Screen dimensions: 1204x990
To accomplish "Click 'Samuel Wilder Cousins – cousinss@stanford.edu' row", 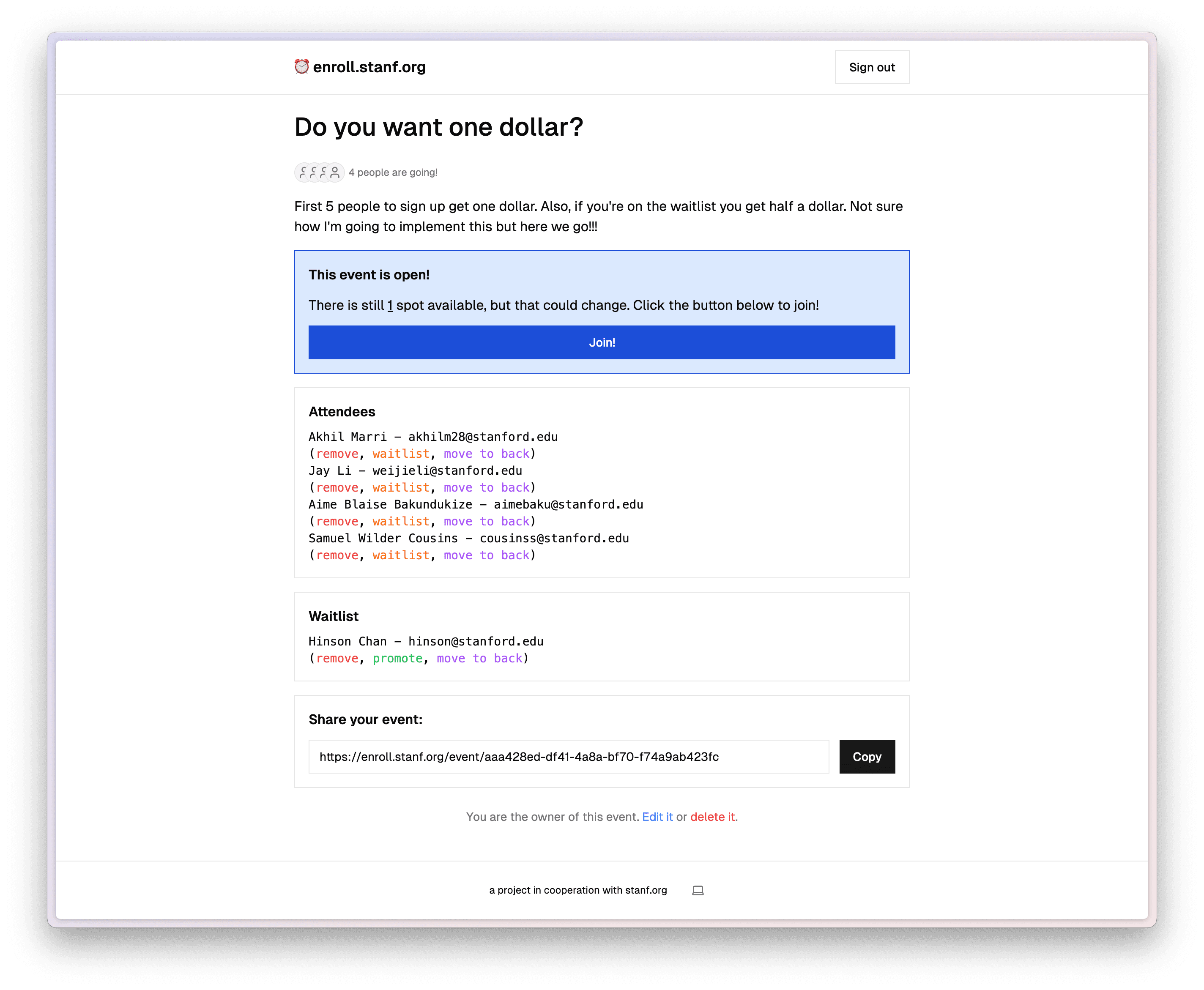I will tap(469, 539).
